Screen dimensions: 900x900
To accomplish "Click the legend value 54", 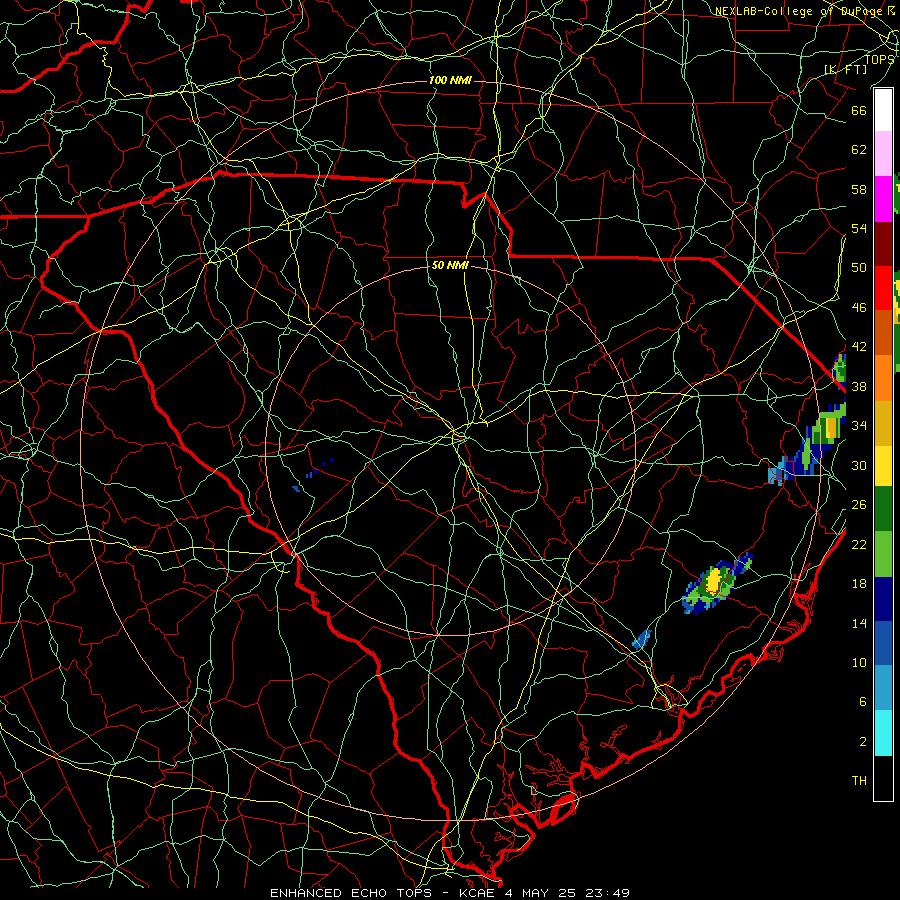I will (x=859, y=228).
